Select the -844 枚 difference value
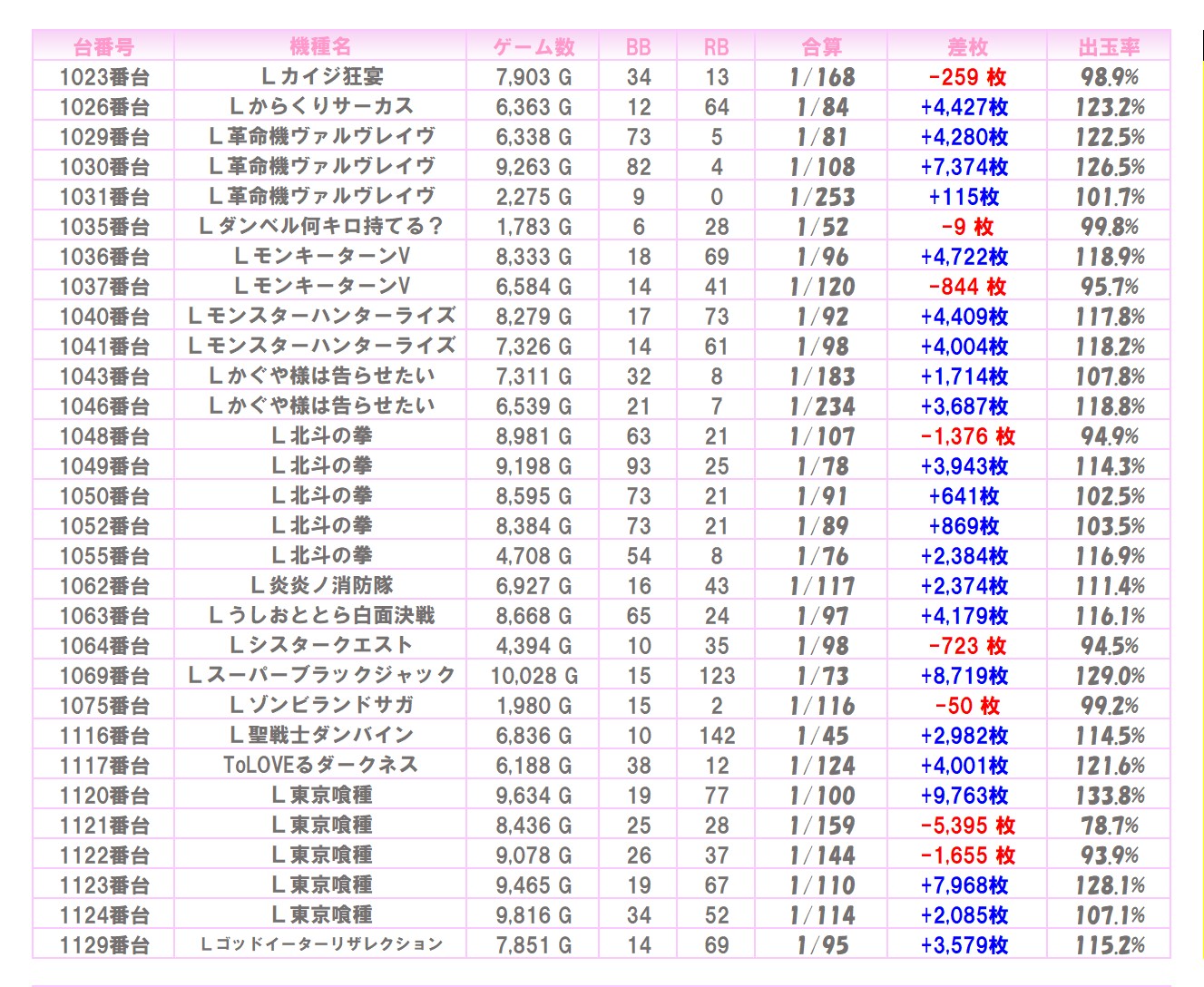This screenshot has width=1204, height=987. [967, 287]
